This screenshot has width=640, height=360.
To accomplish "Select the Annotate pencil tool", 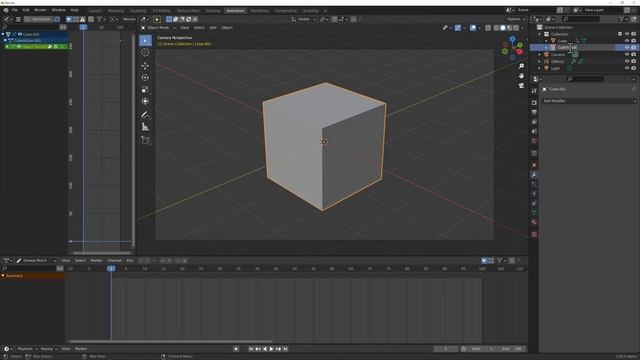I will pos(145,115).
